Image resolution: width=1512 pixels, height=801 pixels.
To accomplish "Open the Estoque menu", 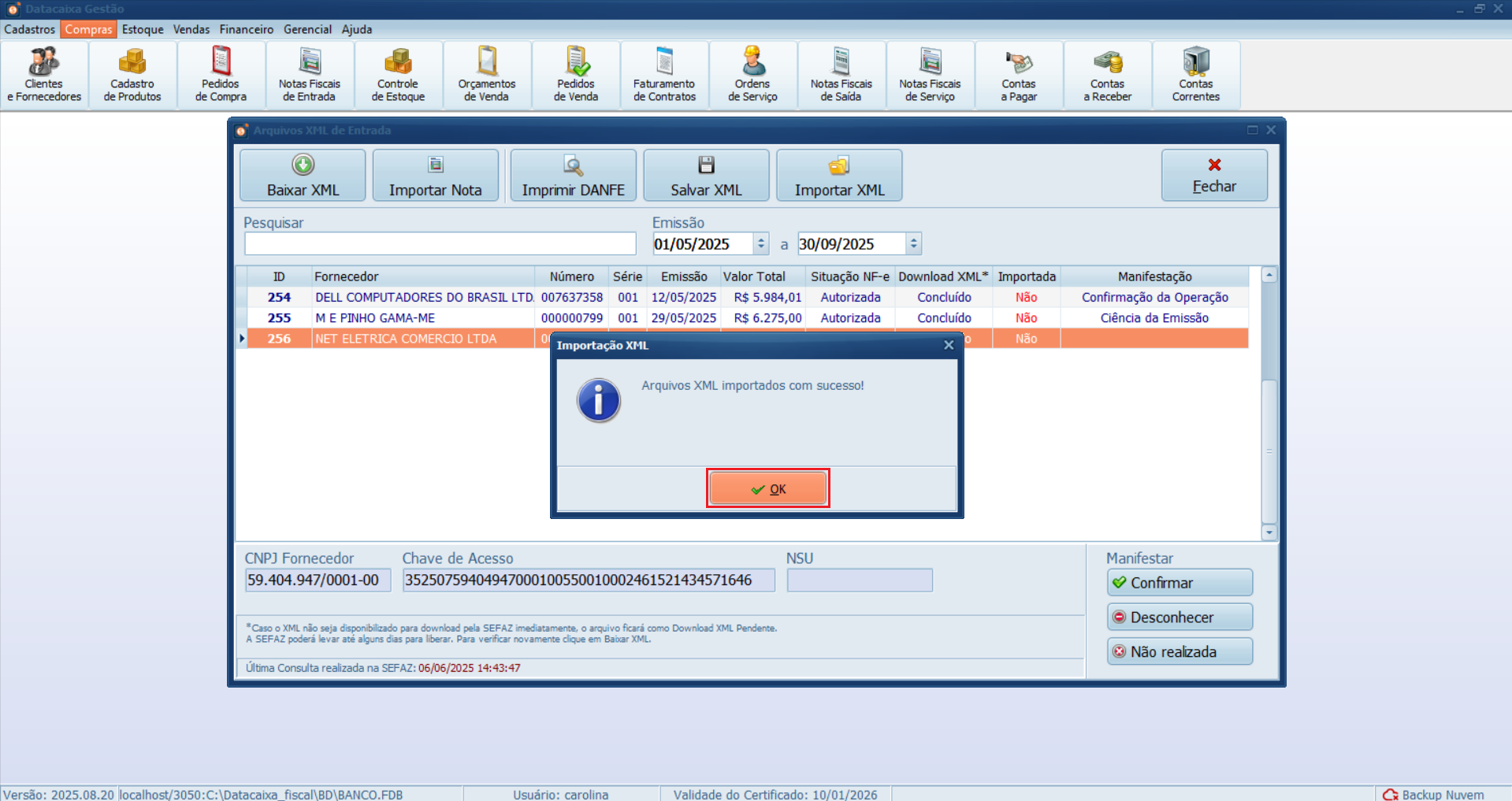I will pos(143,29).
